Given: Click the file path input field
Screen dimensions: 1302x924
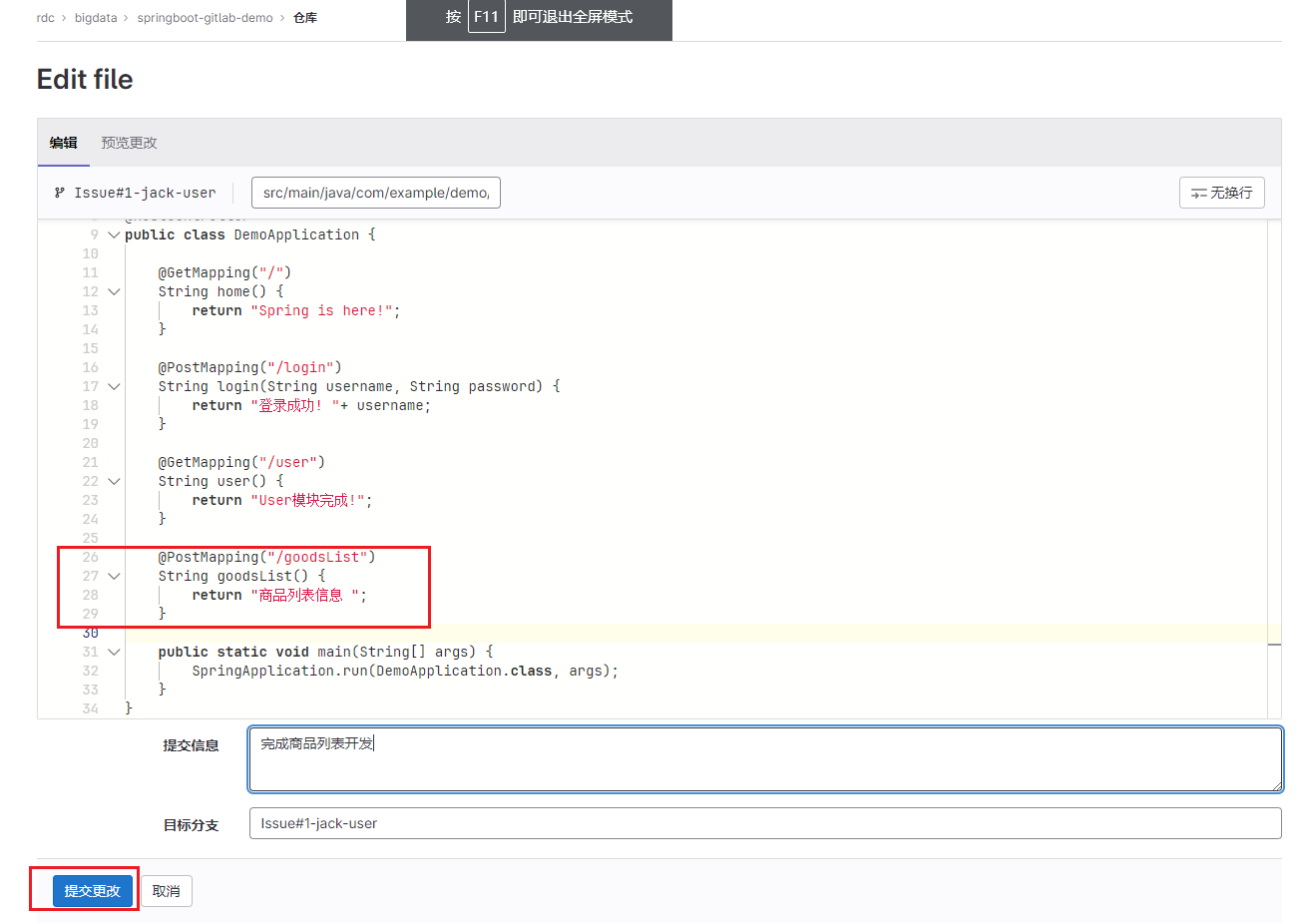Looking at the screenshot, I should pos(376,193).
